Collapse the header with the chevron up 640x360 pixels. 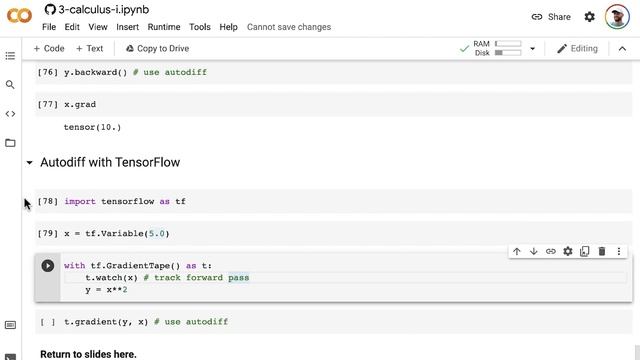tap(622, 49)
